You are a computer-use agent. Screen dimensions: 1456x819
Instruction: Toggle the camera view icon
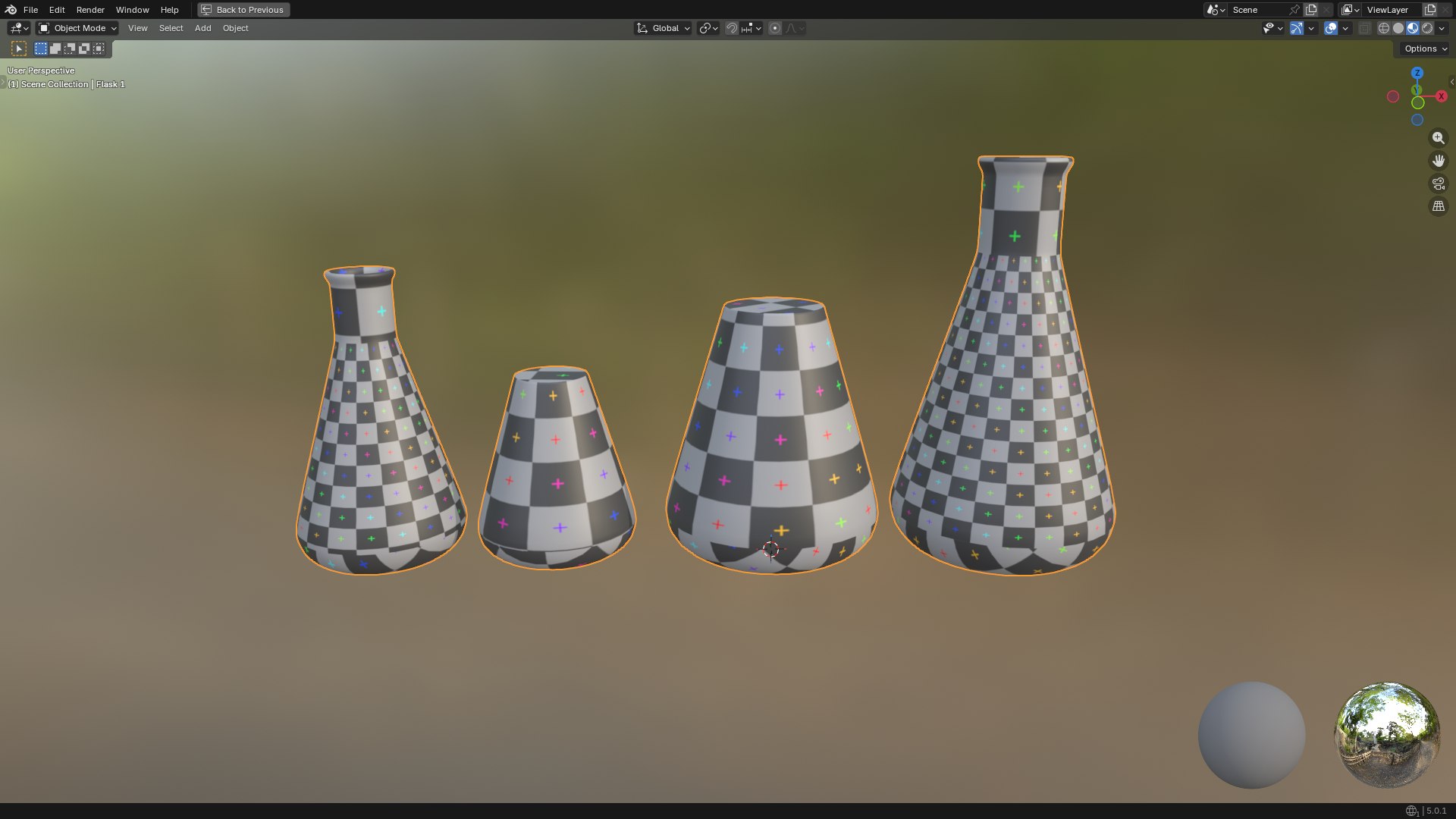tap(1439, 184)
